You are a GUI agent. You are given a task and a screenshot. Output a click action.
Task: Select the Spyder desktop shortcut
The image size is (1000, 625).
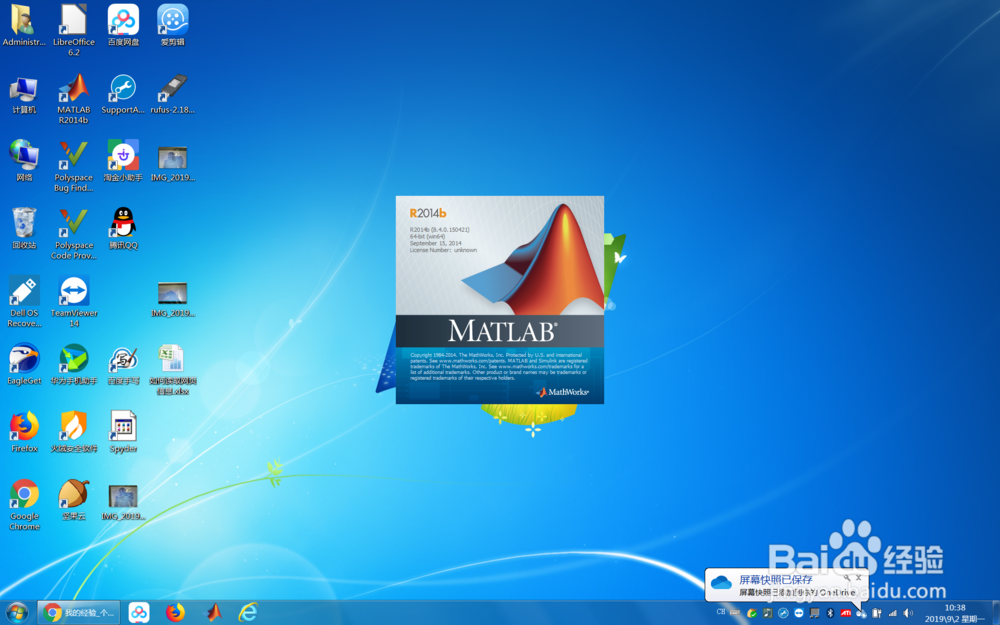click(x=123, y=432)
